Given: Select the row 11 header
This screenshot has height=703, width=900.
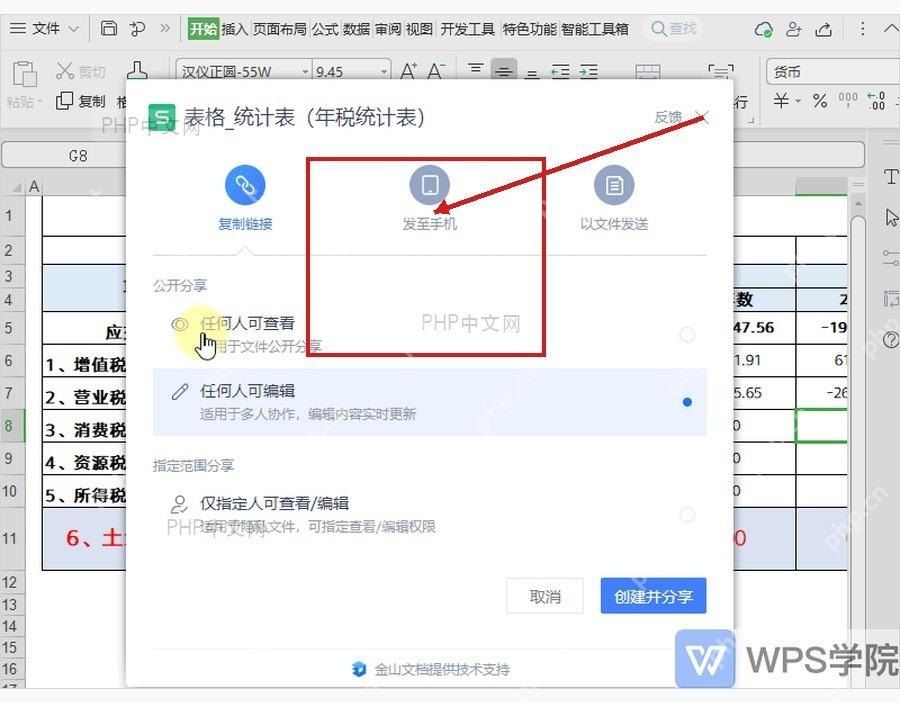Looking at the screenshot, I should pyautogui.click(x=11, y=538).
